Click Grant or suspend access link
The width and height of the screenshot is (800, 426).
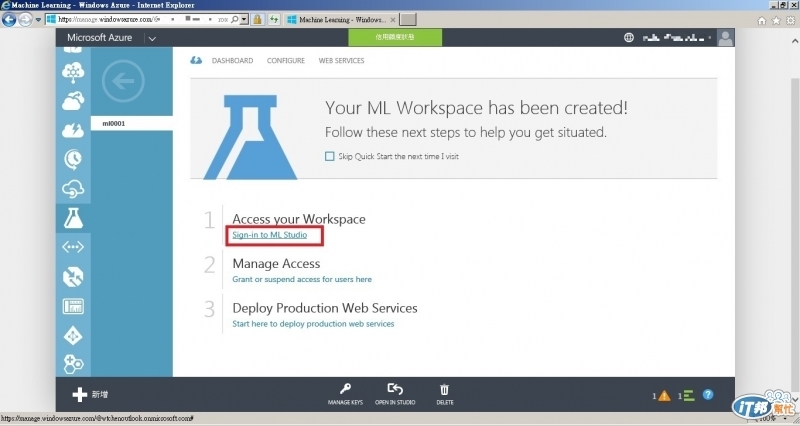(x=302, y=279)
